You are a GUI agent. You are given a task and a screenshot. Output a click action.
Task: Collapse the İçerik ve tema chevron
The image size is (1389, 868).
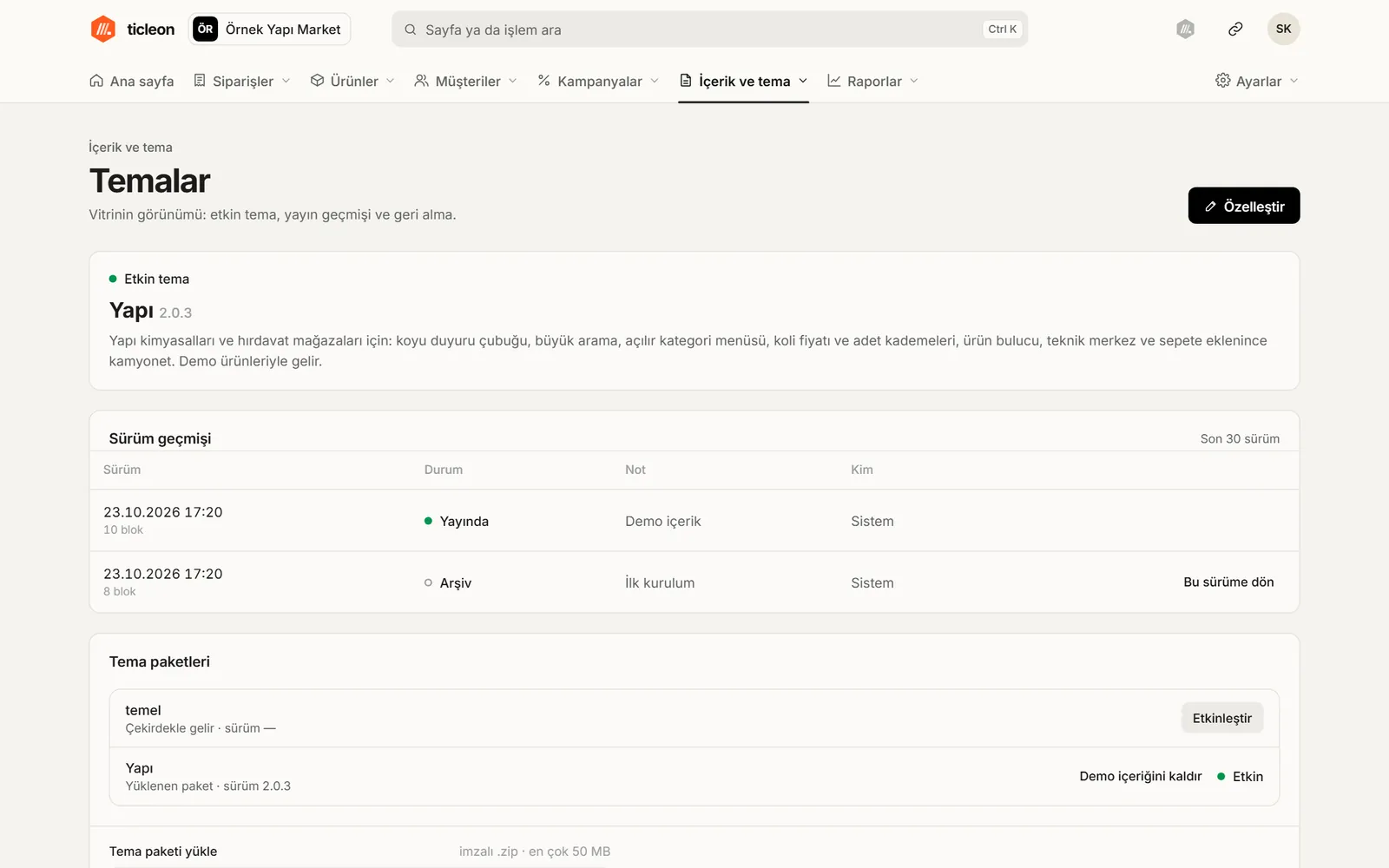pyautogui.click(x=802, y=81)
